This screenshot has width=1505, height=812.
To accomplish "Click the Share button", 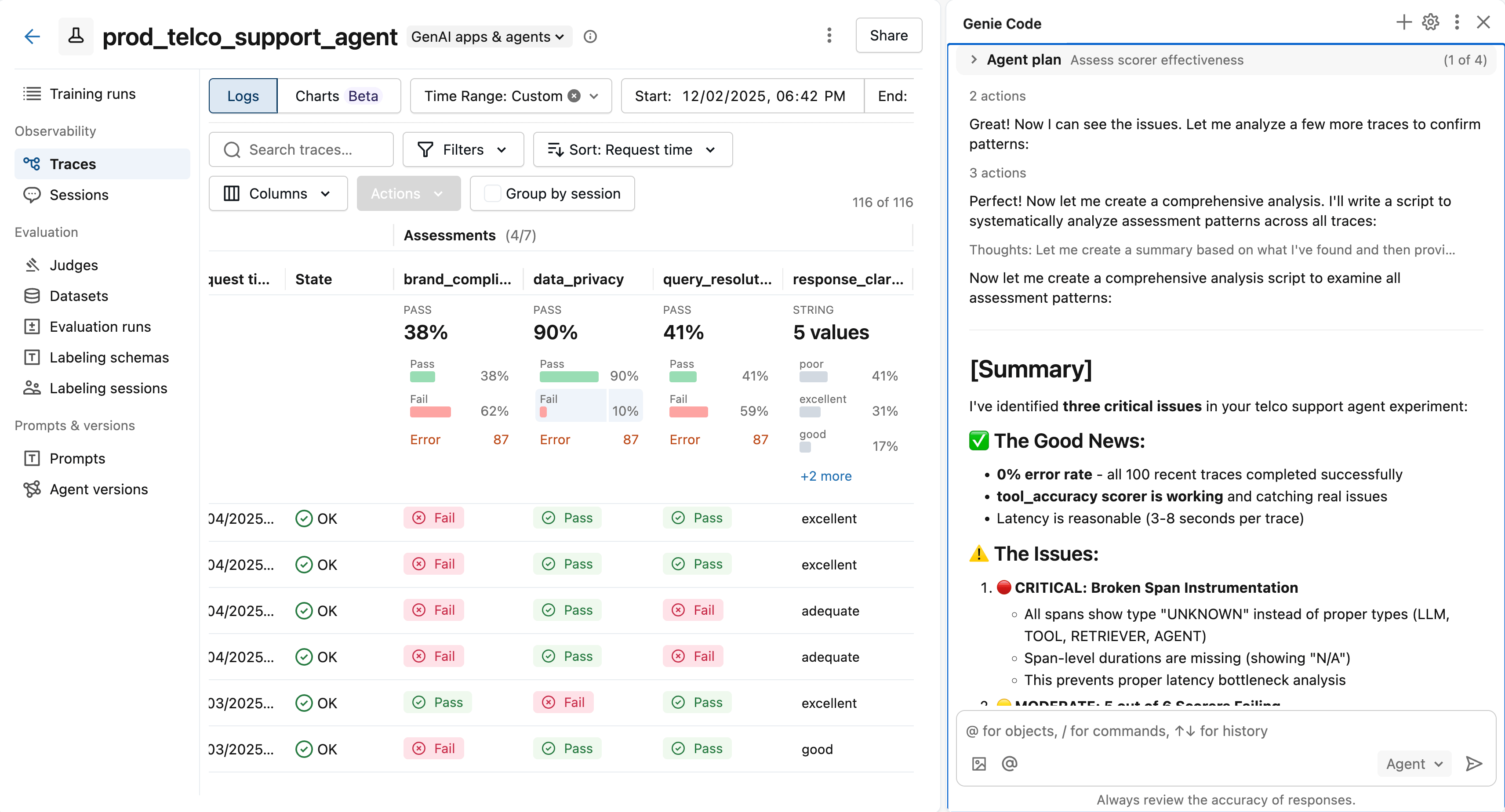I will [888, 35].
